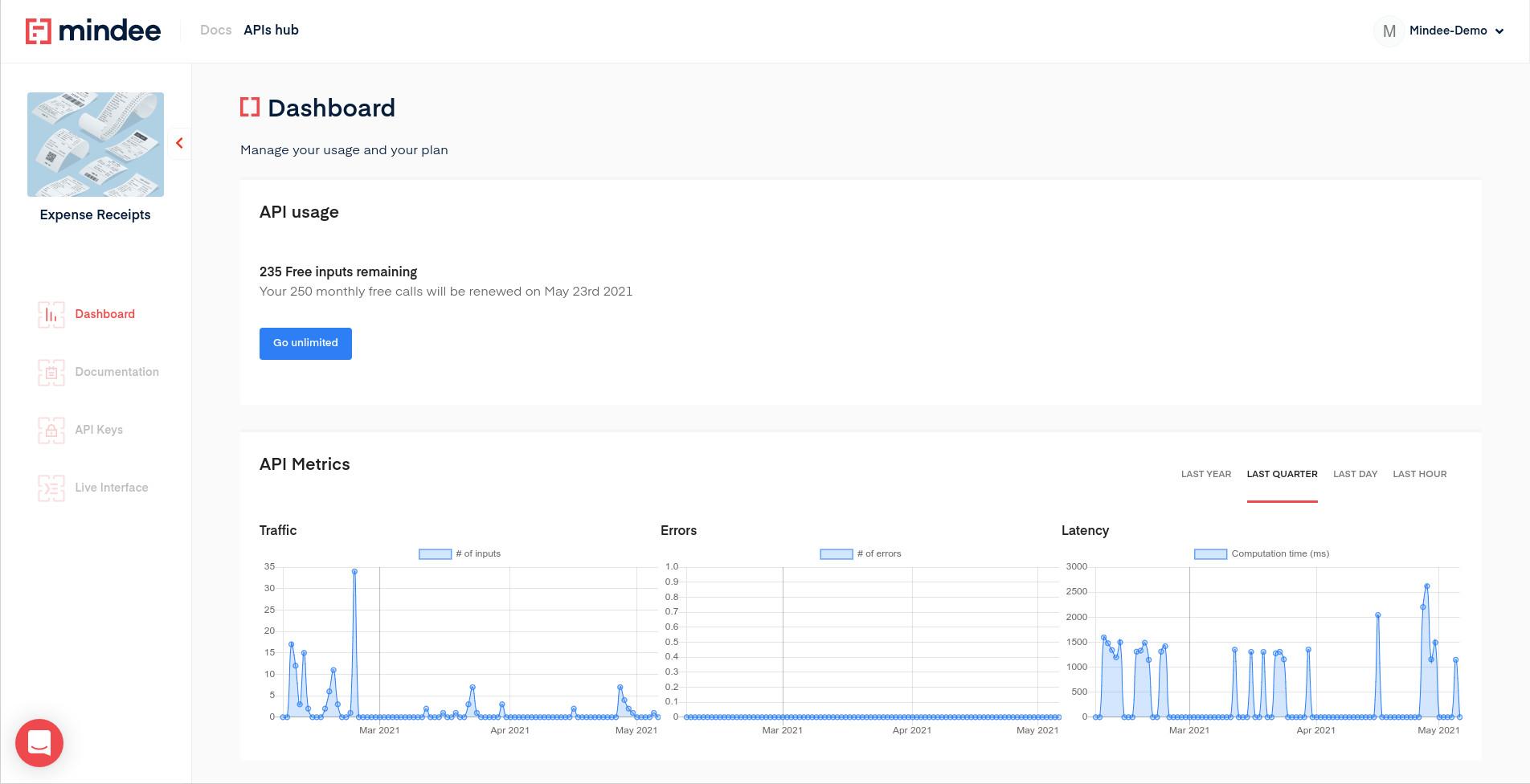This screenshot has width=1530, height=784.
Task: Click '235 Free inputs remaining' text
Action: point(338,272)
